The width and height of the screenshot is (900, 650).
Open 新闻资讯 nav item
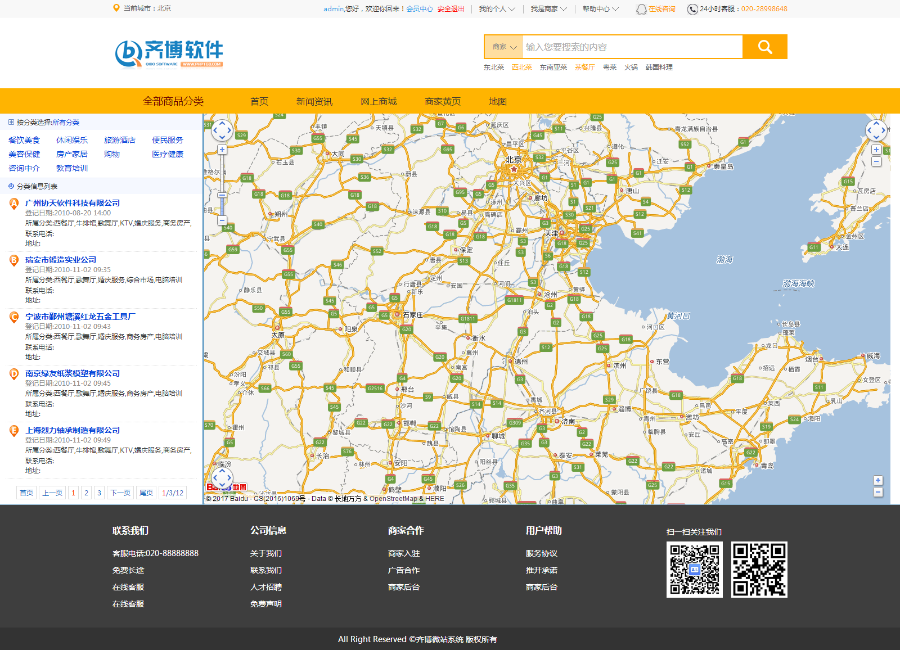pyautogui.click(x=315, y=101)
